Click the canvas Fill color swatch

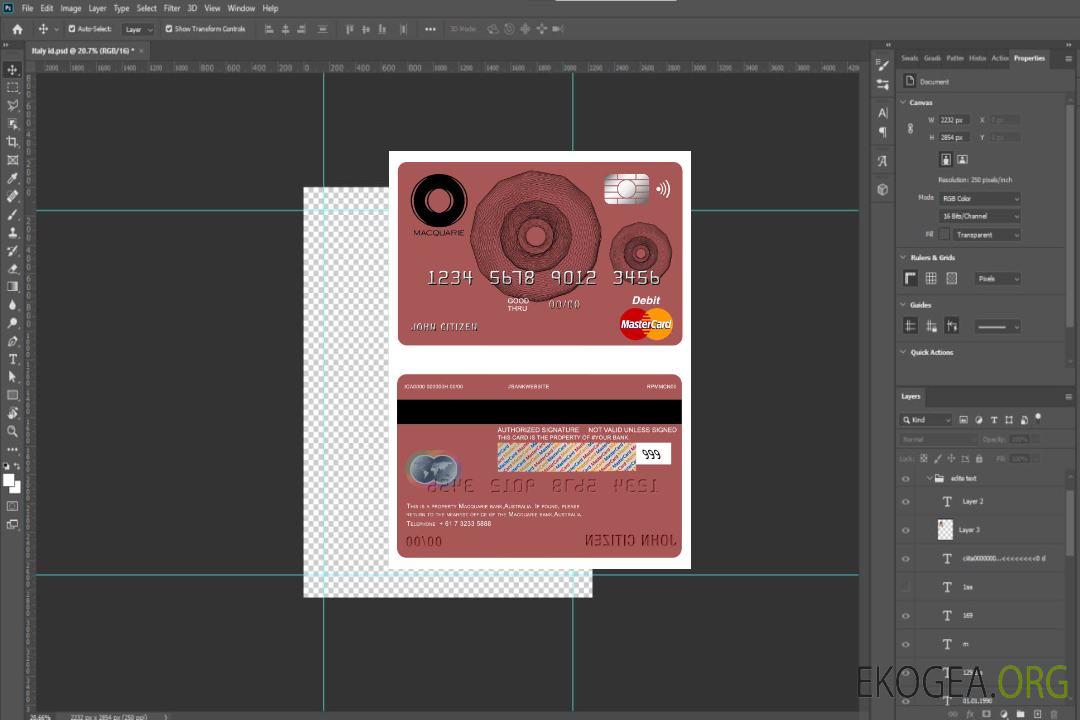944,235
